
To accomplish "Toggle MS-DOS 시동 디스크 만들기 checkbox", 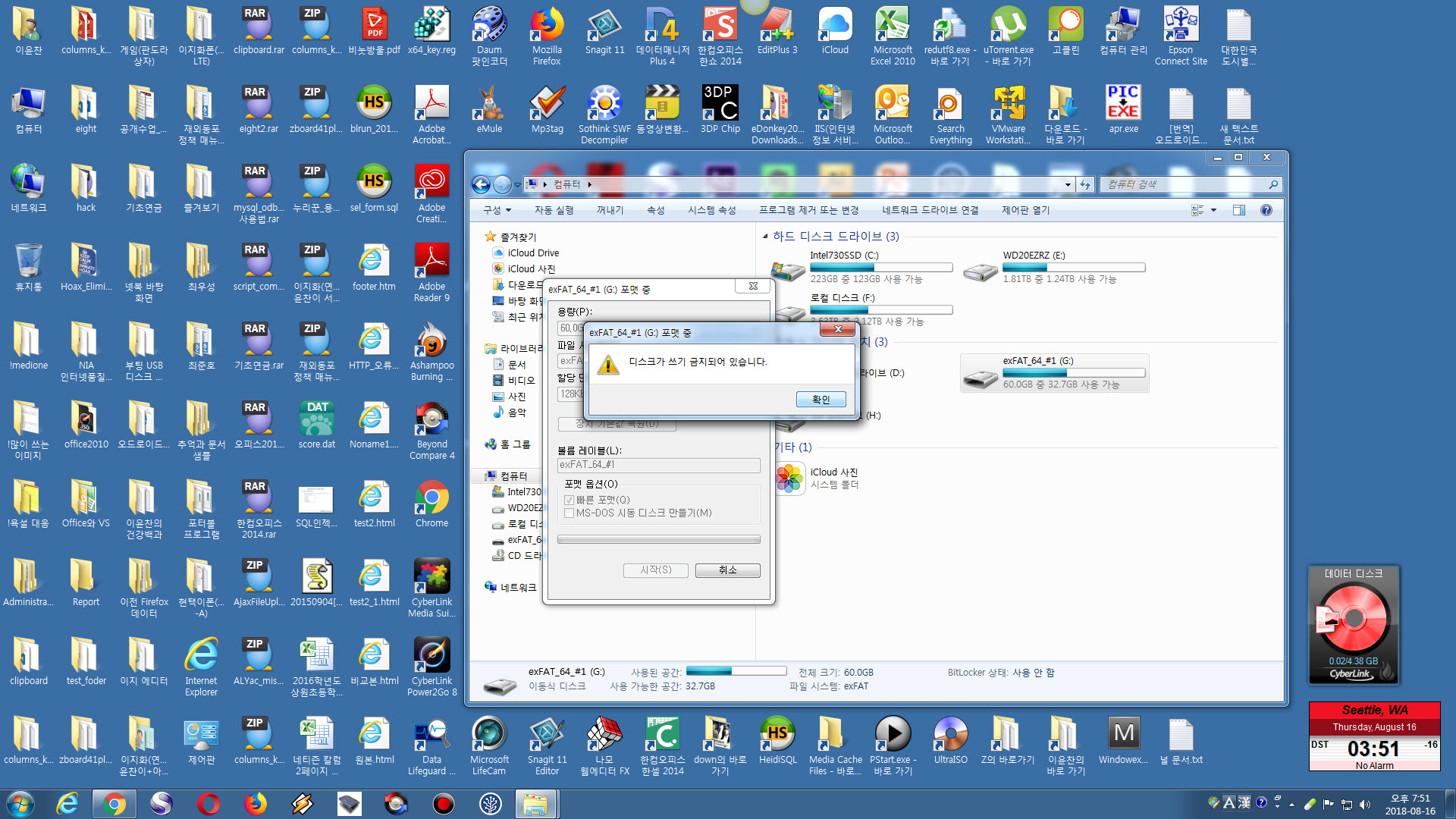I will tap(569, 513).
